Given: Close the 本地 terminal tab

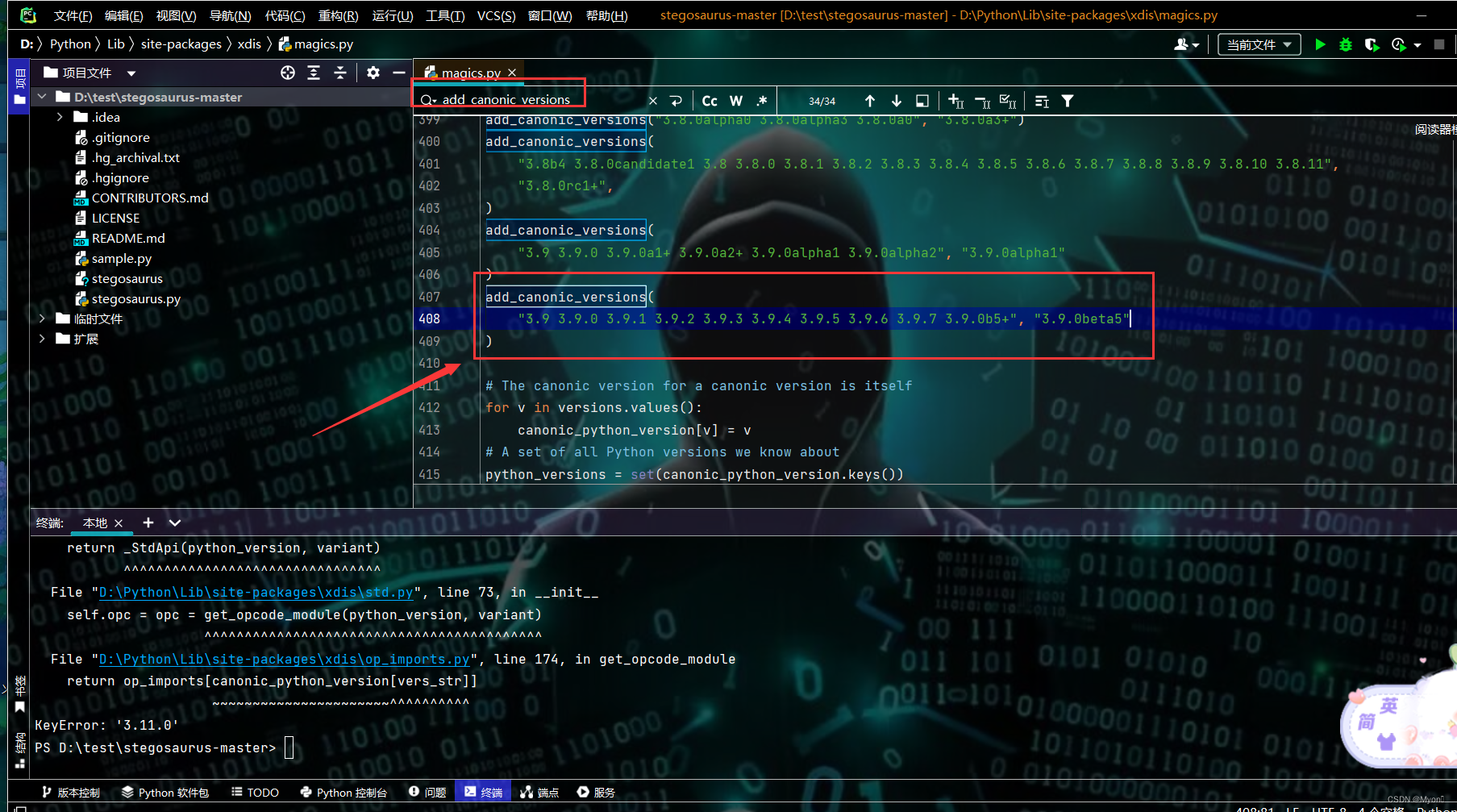Looking at the screenshot, I should pyautogui.click(x=119, y=523).
